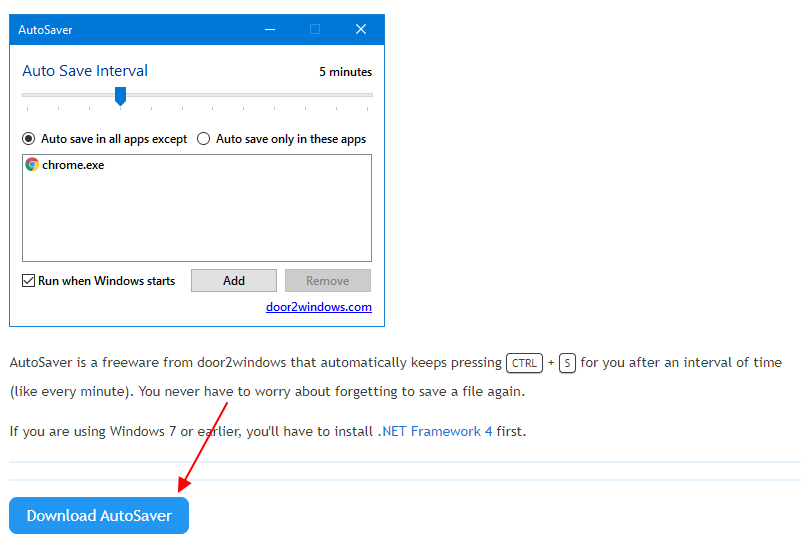Close the AutoSaver window with the X
Image resolution: width=807 pixels, height=539 pixels.
click(361, 29)
